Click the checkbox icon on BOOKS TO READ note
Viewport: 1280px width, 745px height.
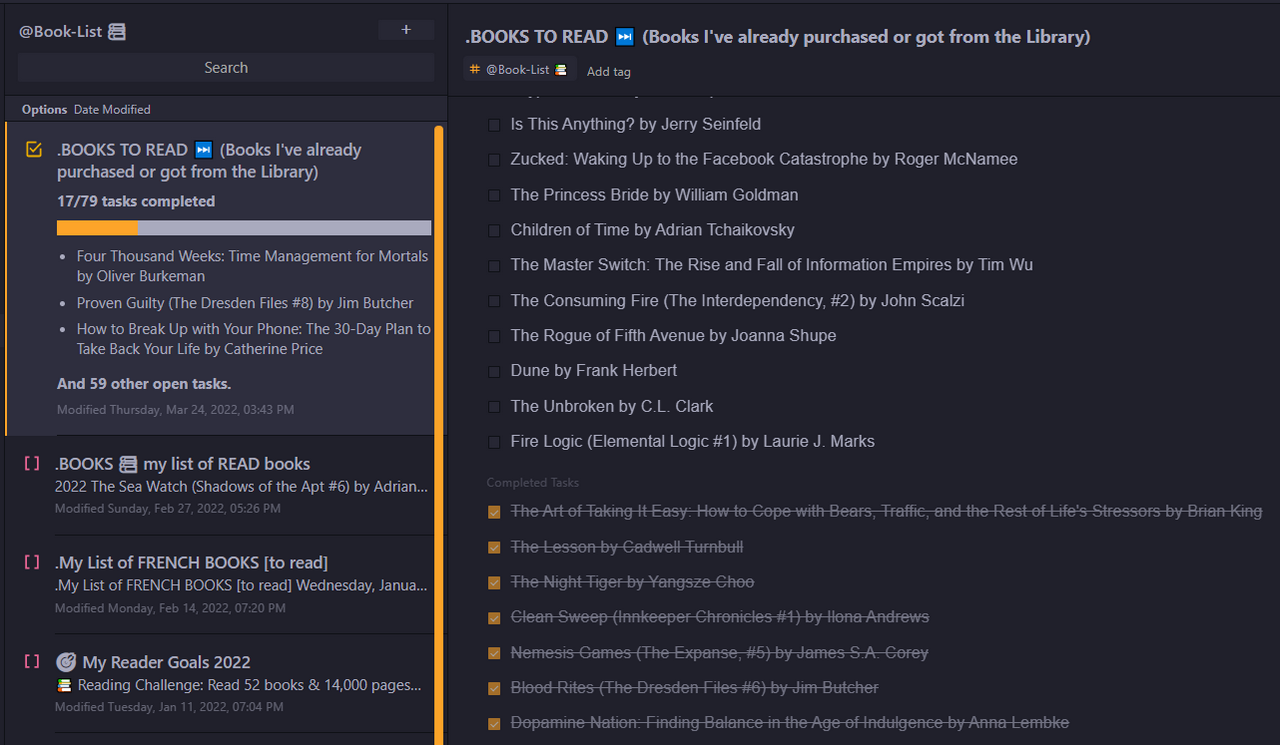(x=34, y=150)
